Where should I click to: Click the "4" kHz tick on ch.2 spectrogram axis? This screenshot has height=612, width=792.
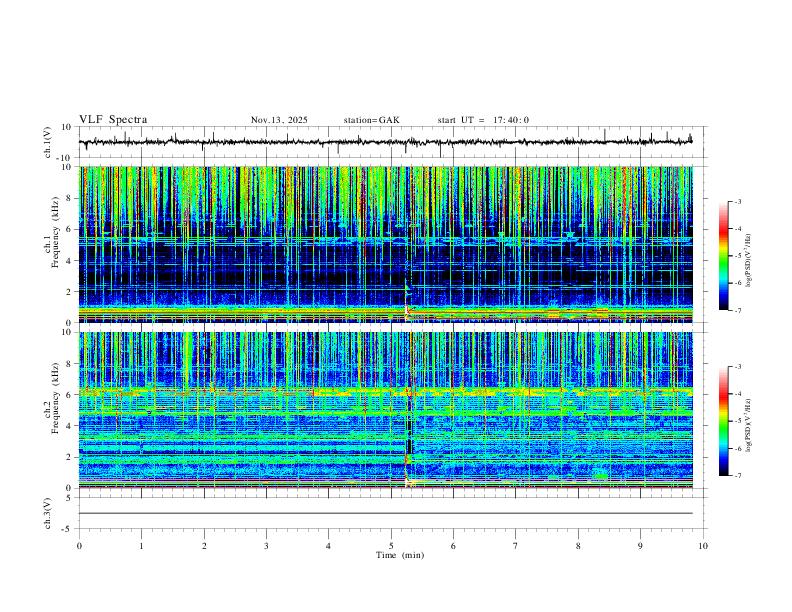(x=70, y=426)
